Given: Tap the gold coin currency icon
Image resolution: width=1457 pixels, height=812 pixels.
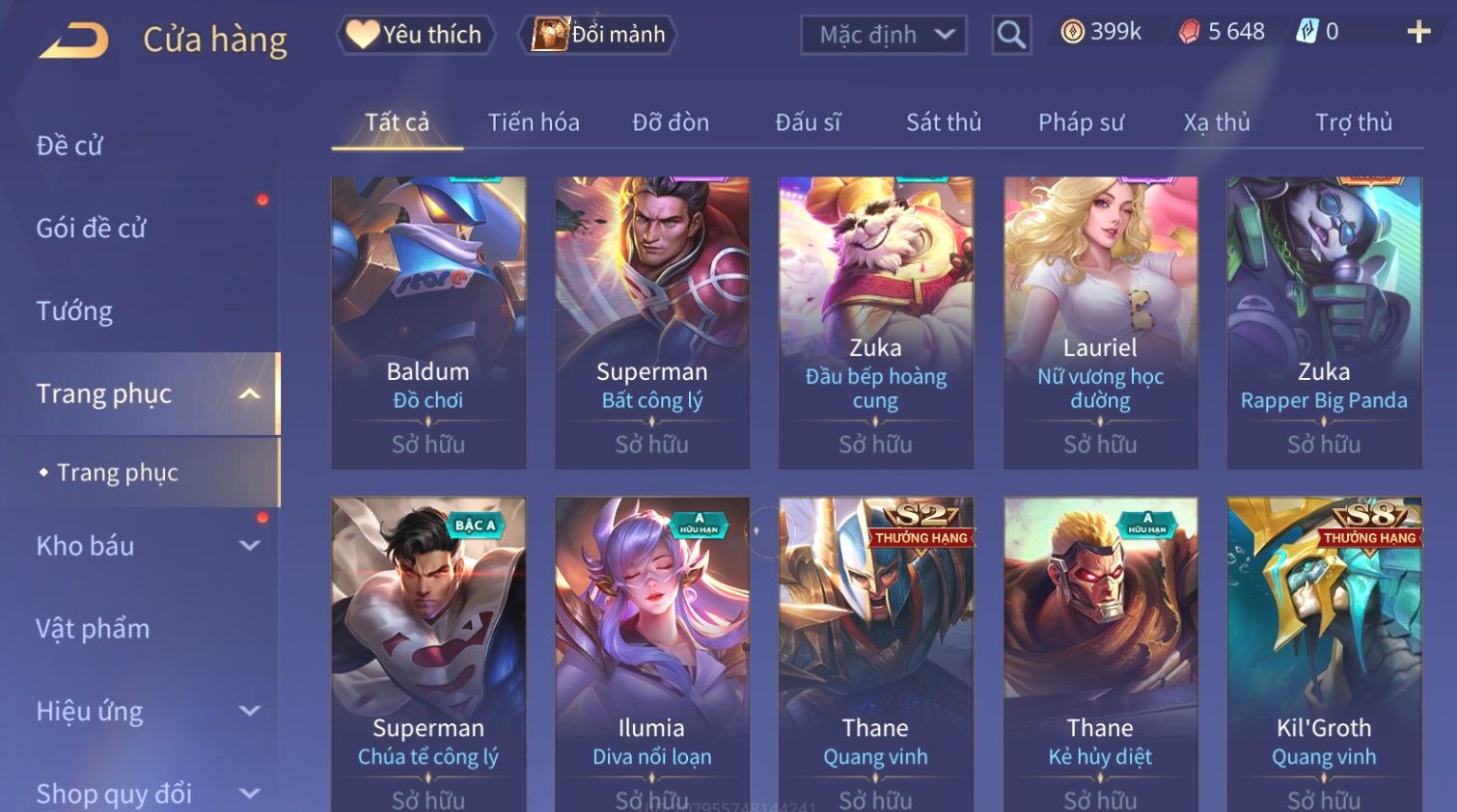Looking at the screenshot, I should coord(1072,32).
